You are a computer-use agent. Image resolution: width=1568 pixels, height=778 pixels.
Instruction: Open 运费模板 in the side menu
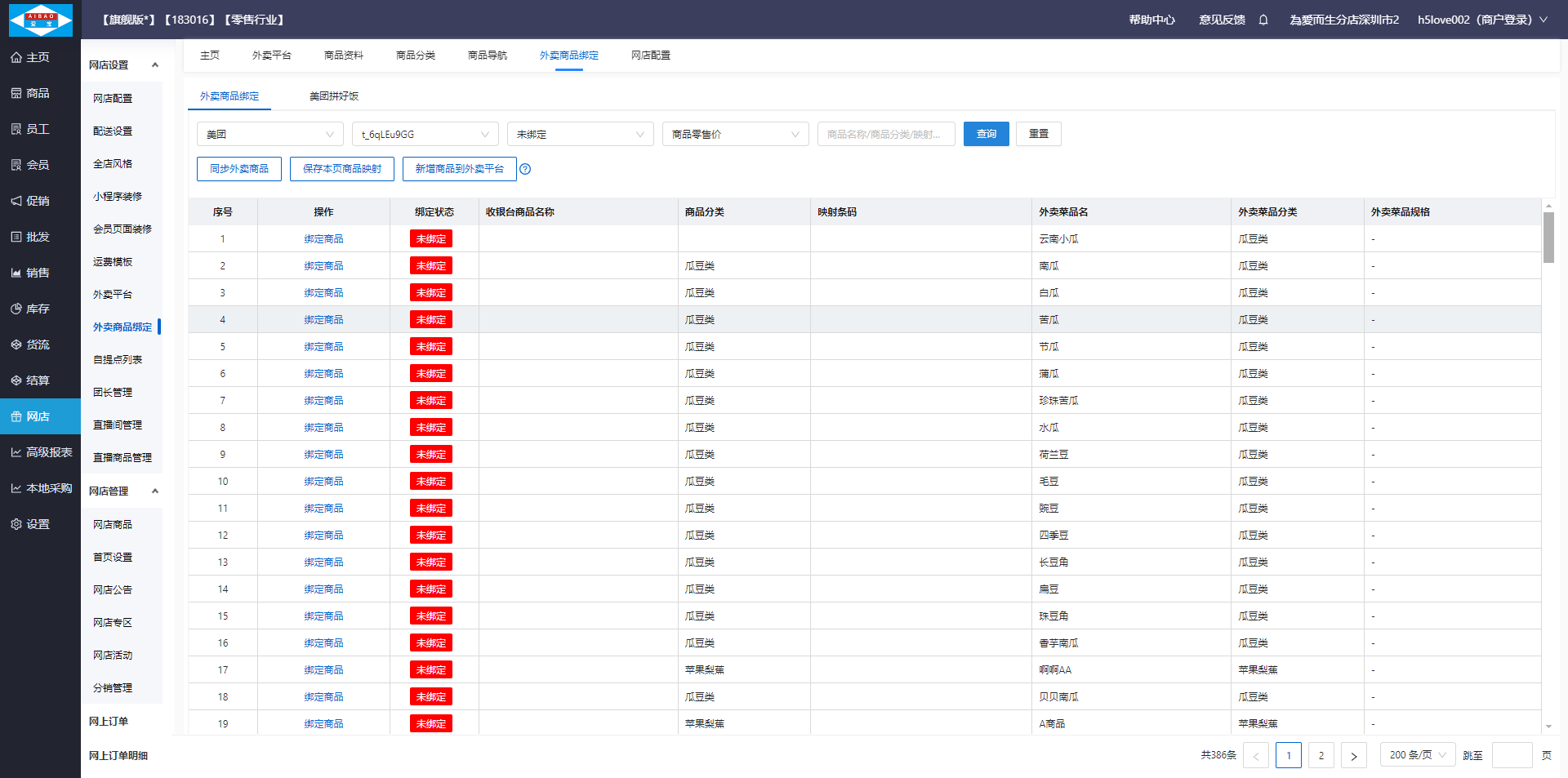(x=113, y=262)
